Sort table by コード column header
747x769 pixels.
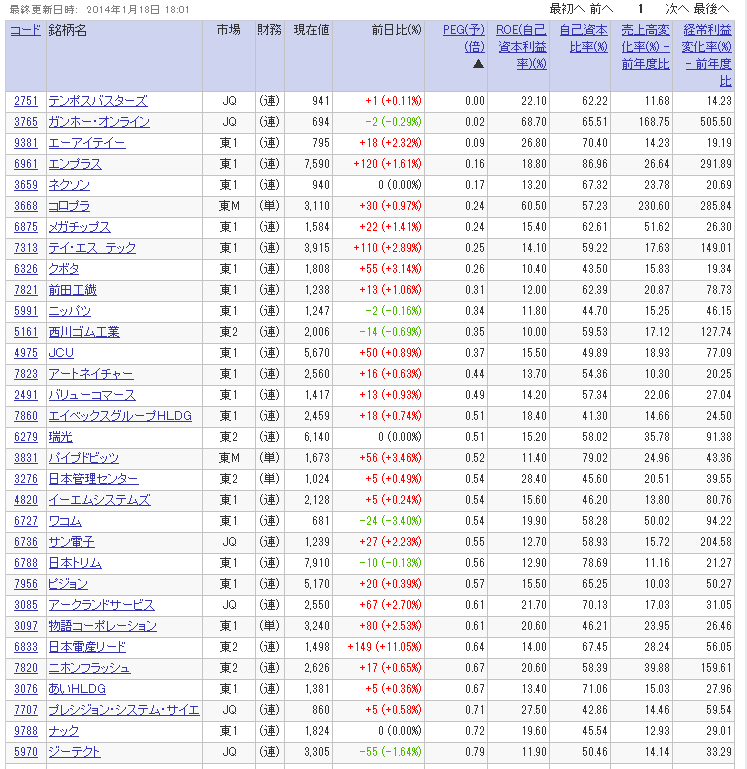click(x=25, y=30)
